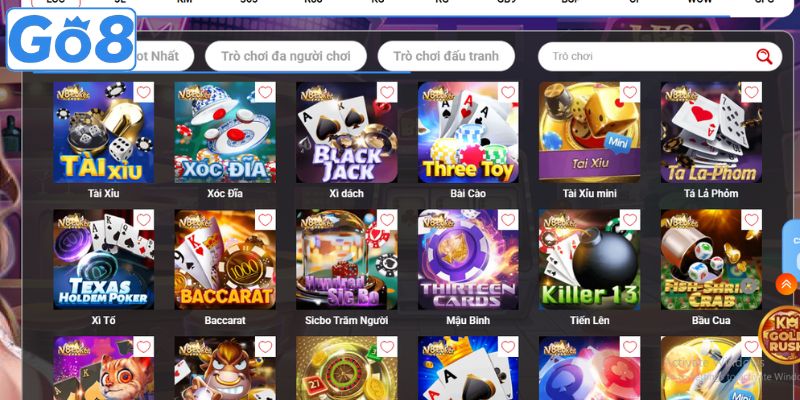Open the KM Gold Rush promo icon
The width and height of the screenshot is (800, 400).
click(x=781, y=335)
